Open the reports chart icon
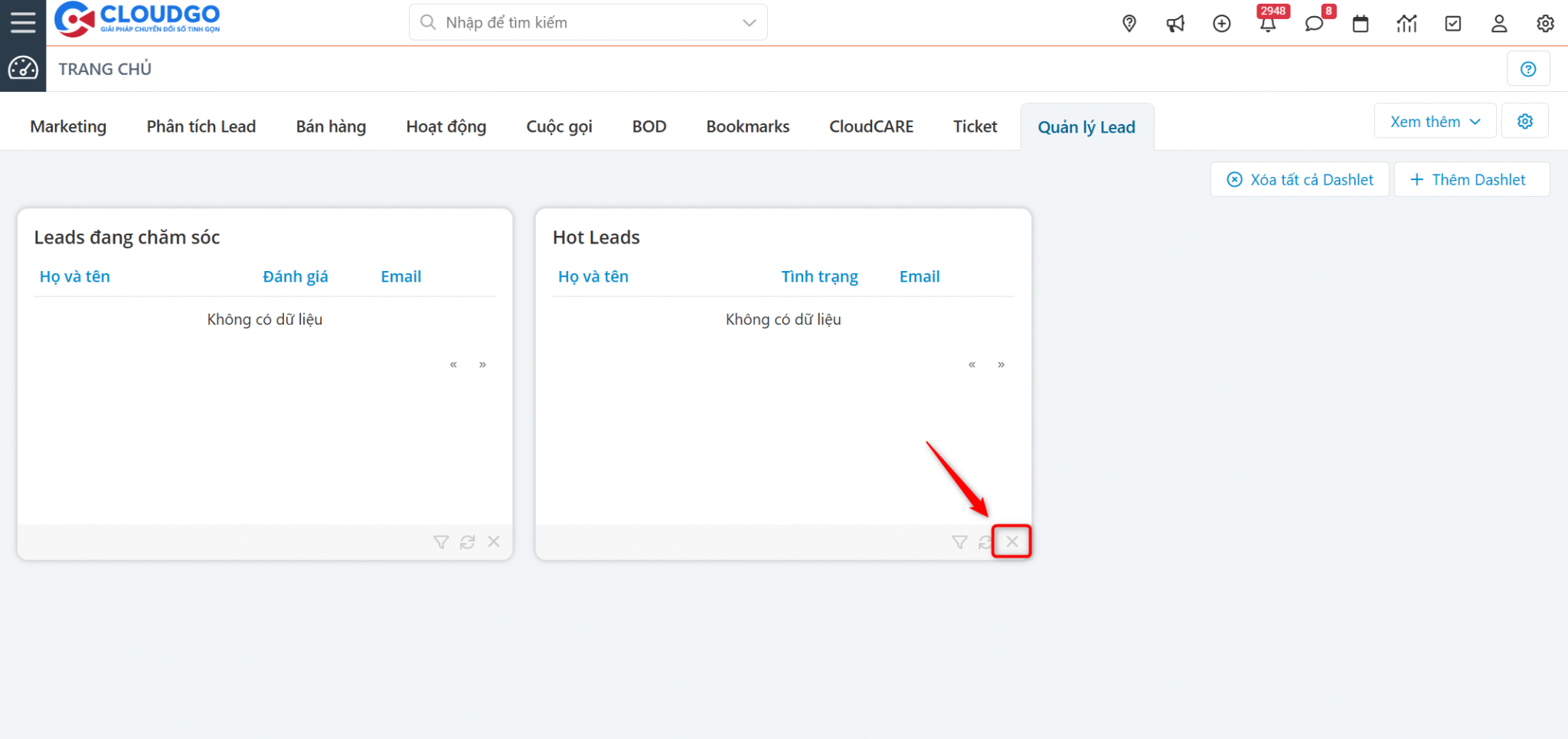Image resolution: width=1568 pixels, height=739 pixels. pyautogui.click(x=1406, y=24)
